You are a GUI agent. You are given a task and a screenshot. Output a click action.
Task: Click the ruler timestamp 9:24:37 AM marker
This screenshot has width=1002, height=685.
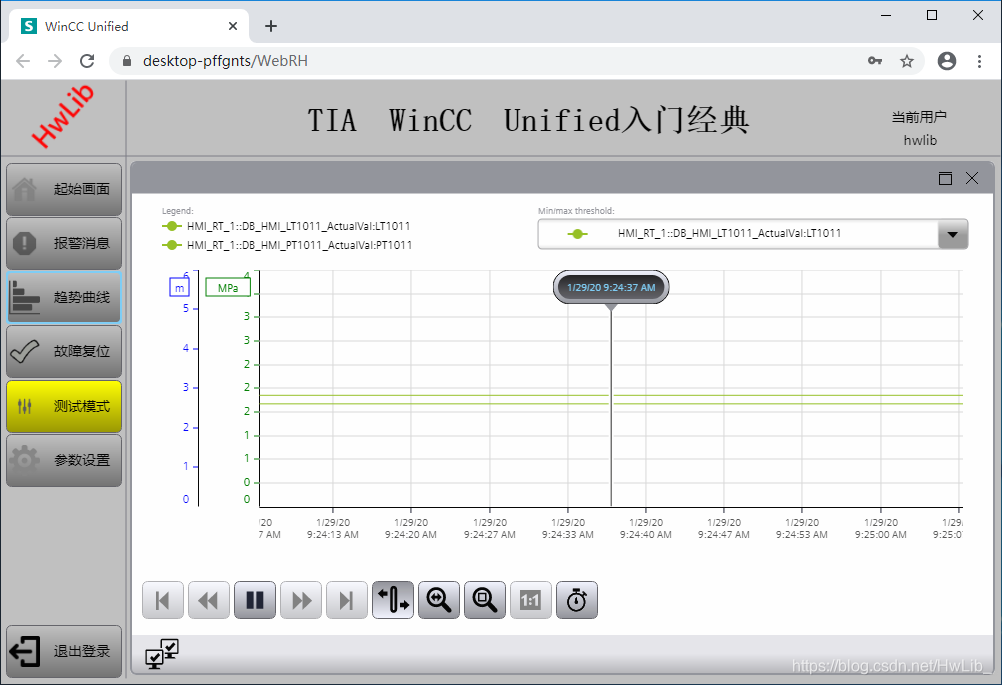[611, 288]
